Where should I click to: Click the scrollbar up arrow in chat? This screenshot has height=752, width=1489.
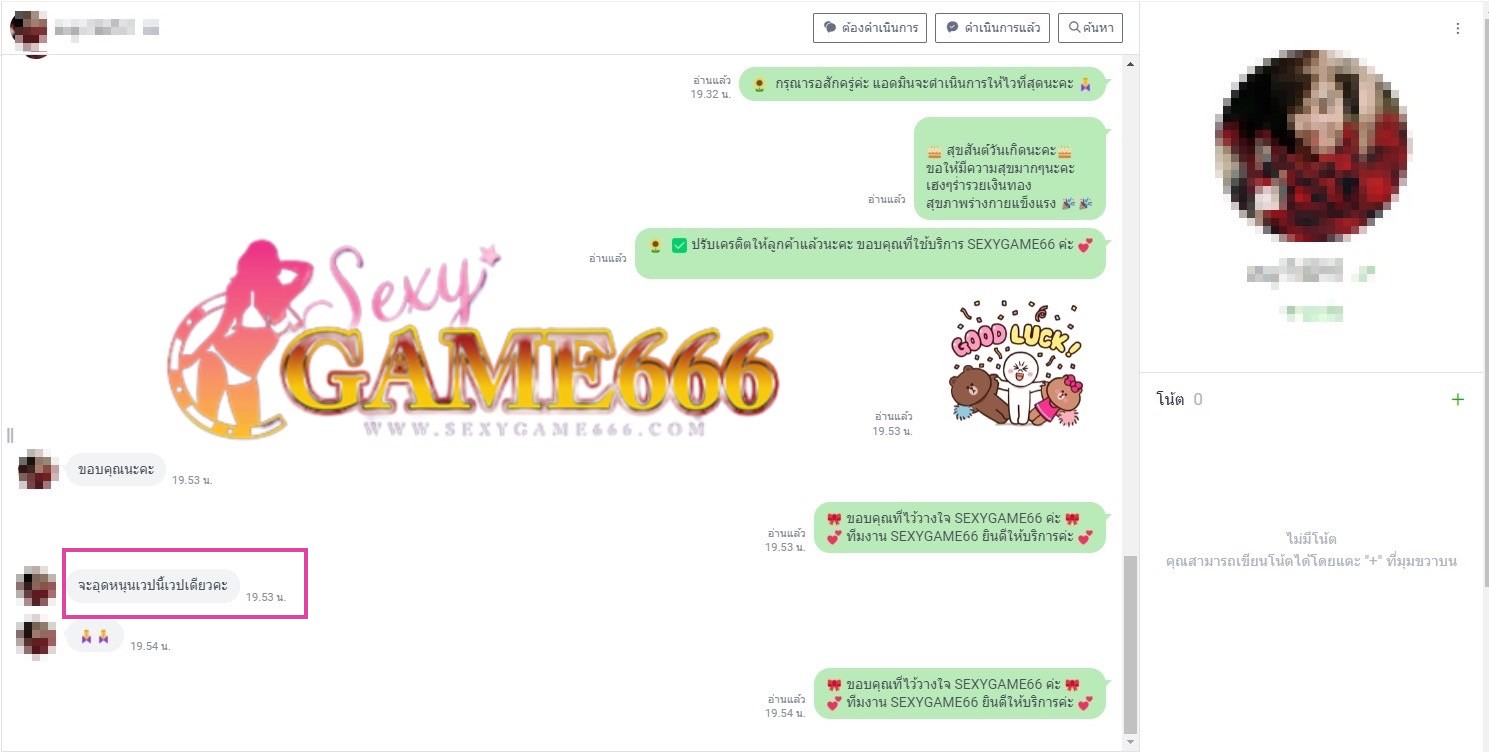[1130, 64]
